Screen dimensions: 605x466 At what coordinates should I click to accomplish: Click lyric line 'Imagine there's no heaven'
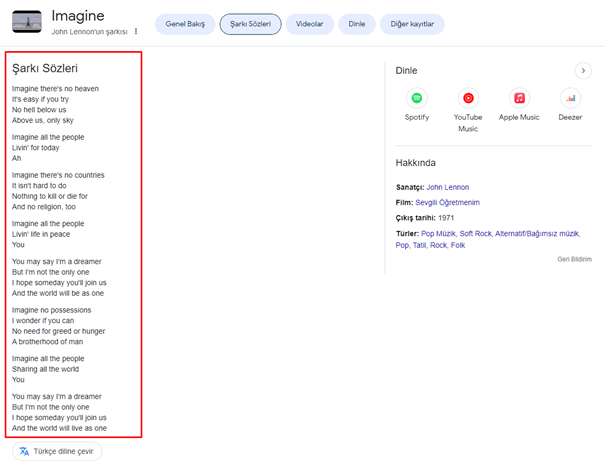(x=55, y=89)
